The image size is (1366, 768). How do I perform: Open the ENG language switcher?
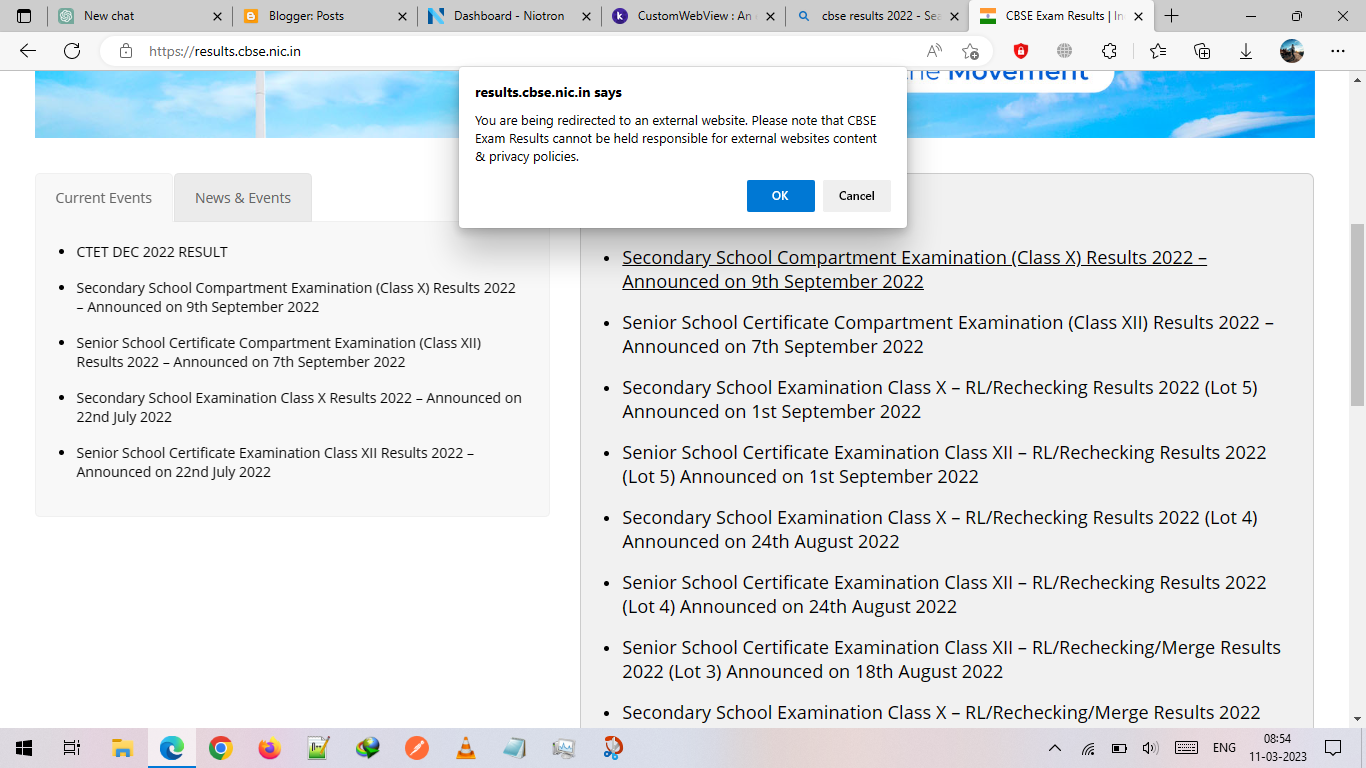(x=1222, y=747)
